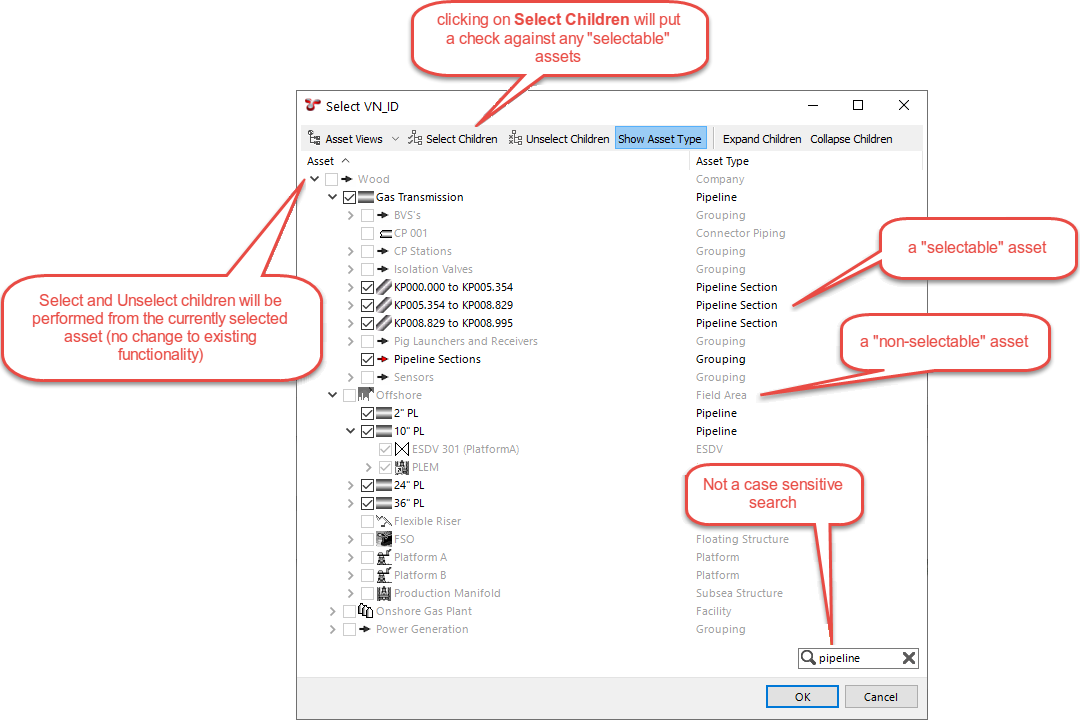The height and width of the screenshot is (720, 1080).
Task: Click the Asset Views tree icon
Action: click(315, 139)
